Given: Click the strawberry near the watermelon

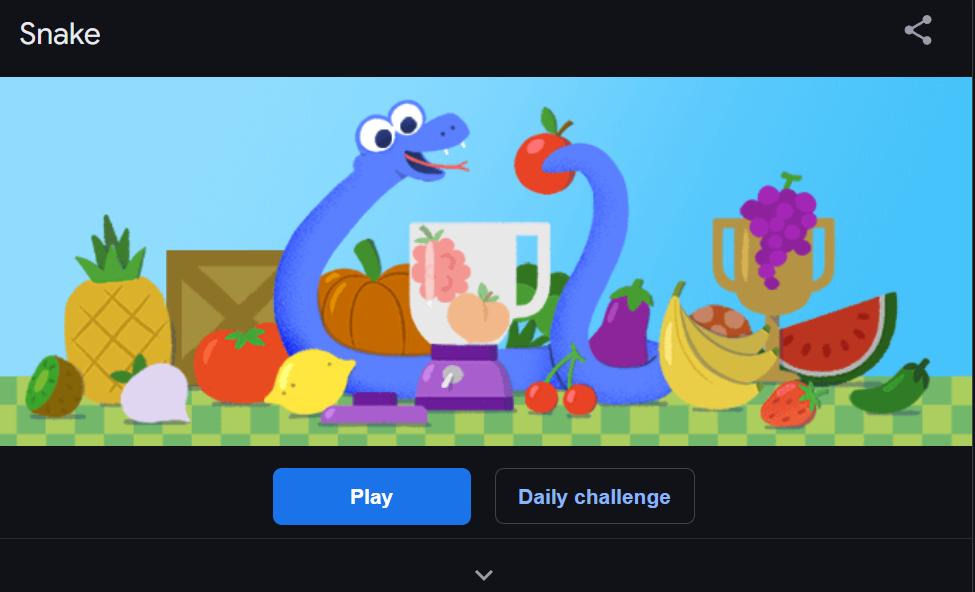Looking at the screenshot, I should pyautogui.click(x=791, y=403).
